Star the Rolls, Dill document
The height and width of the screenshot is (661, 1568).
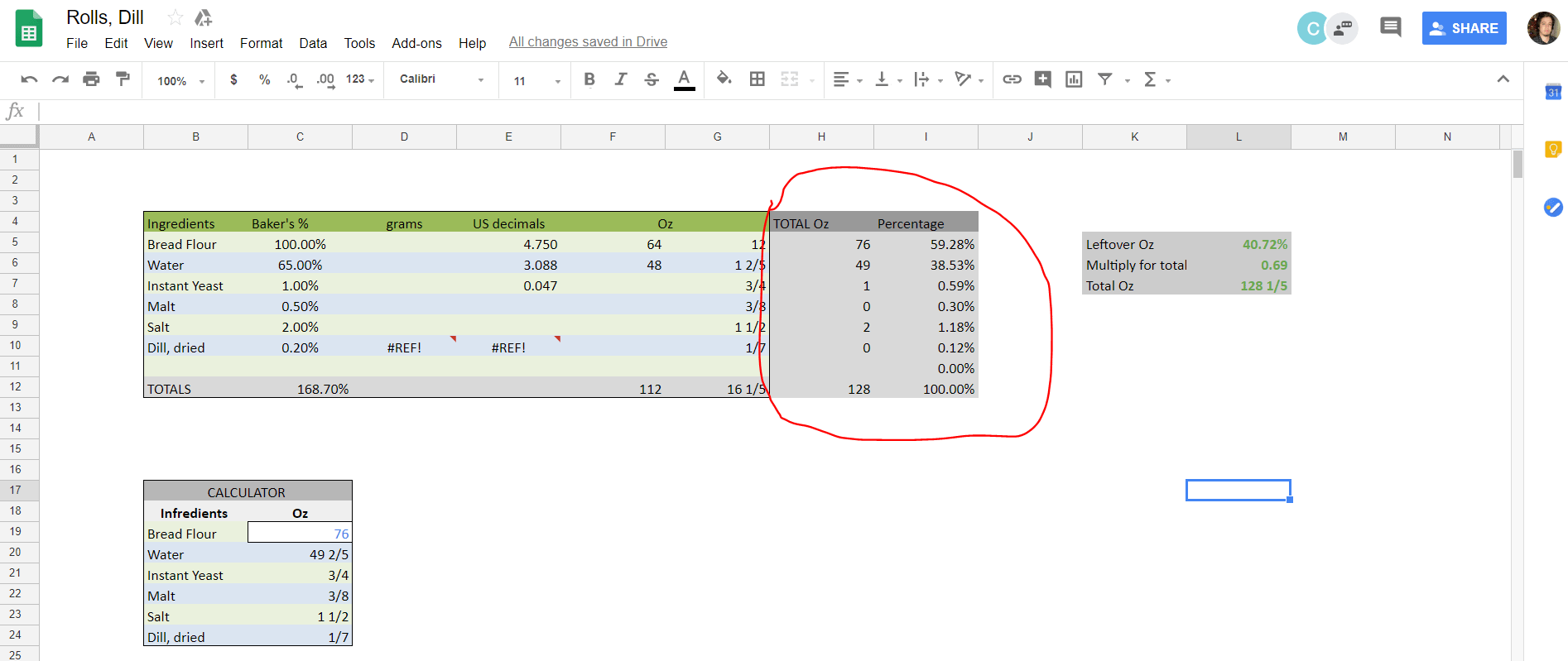(175, 17)
